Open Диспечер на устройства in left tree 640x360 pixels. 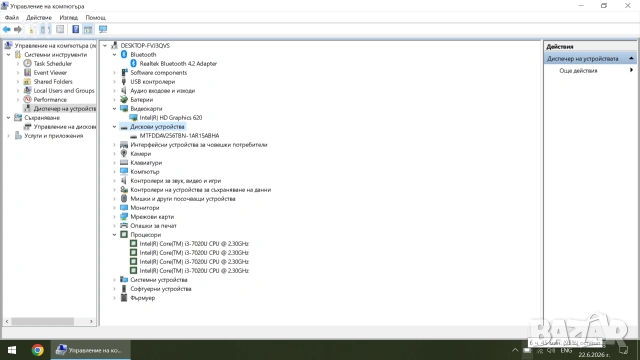pyautogui.click(x=64, y=109)
